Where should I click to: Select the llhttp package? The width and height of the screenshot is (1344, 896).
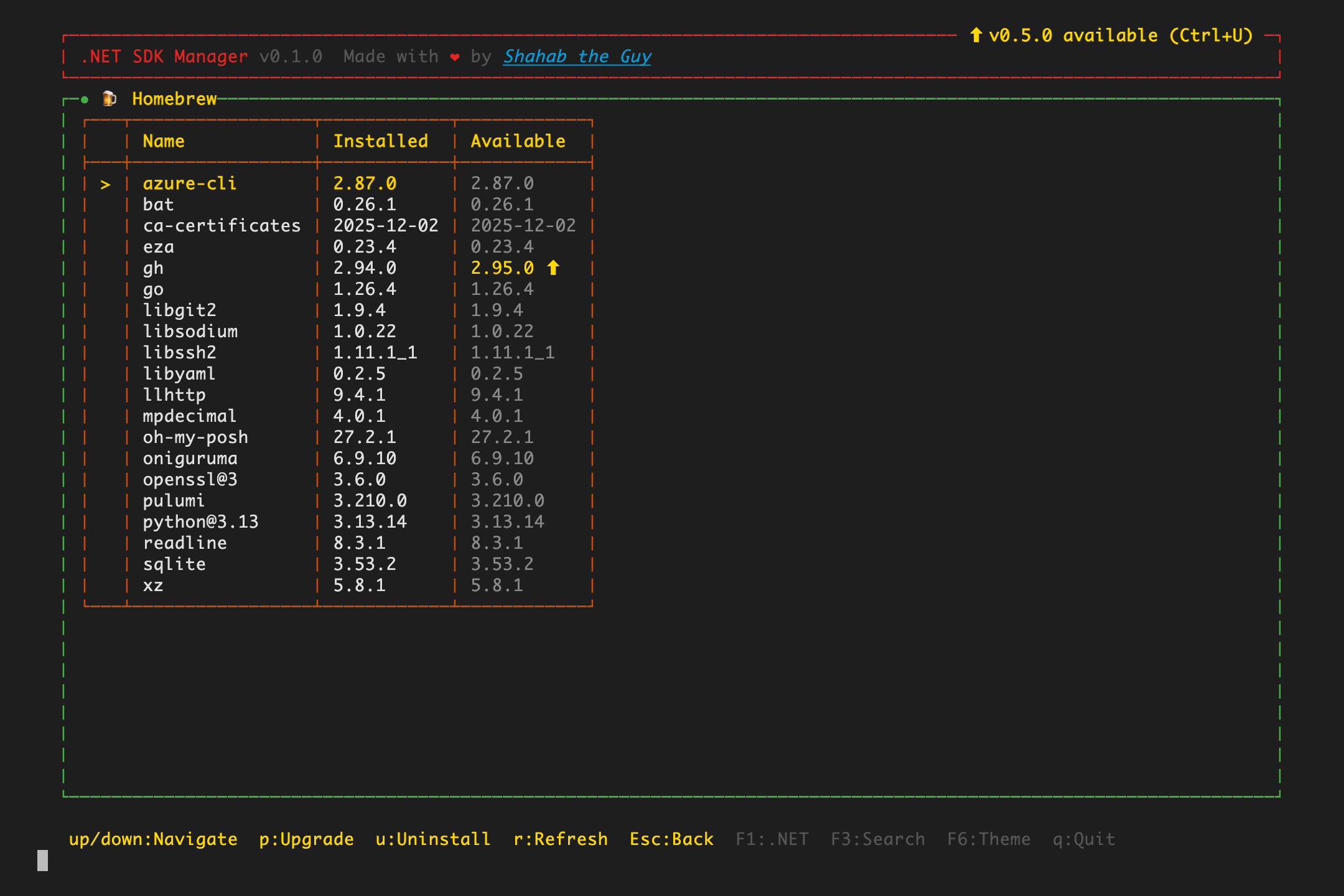(x=174, y=395)
